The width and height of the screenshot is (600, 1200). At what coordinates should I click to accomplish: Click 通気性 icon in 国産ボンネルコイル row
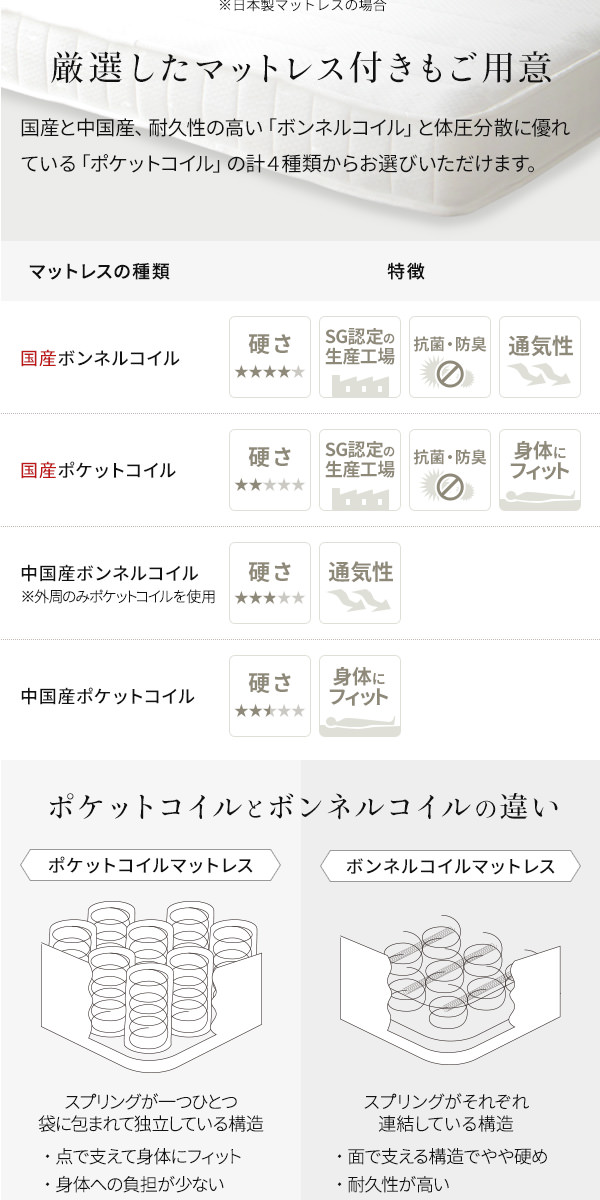(540, 357)
